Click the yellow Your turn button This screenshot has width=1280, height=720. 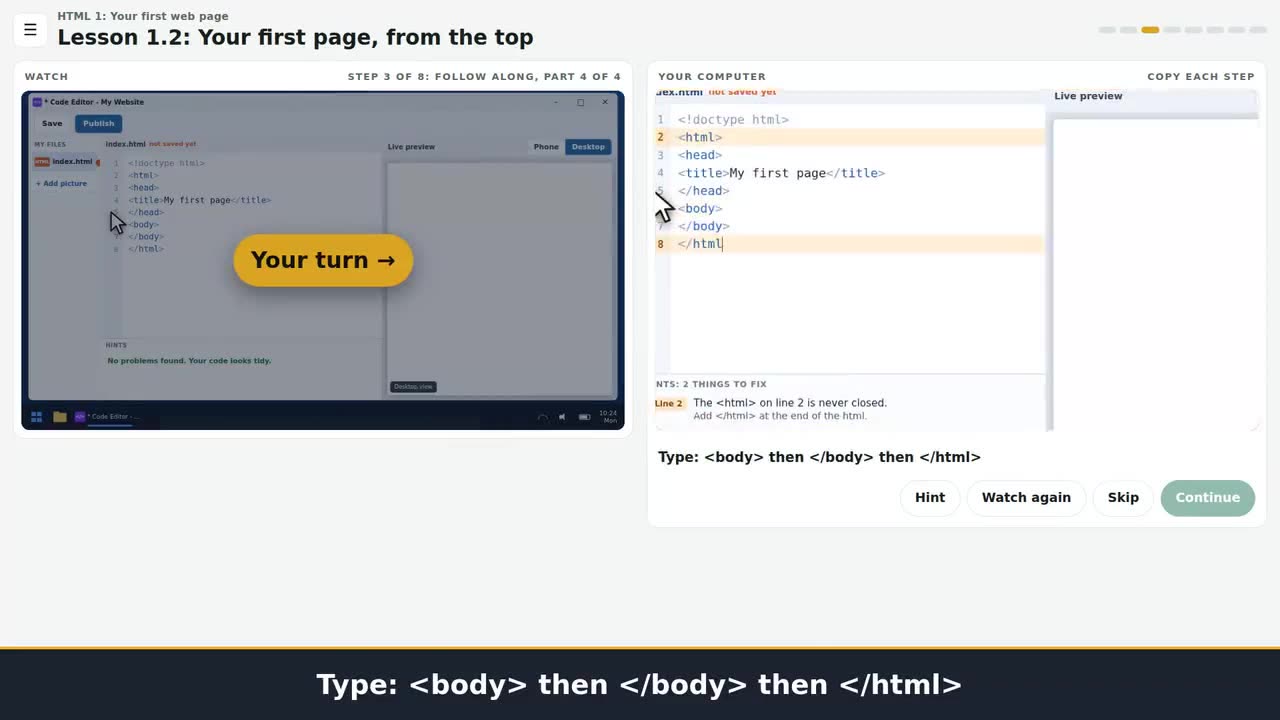tap(323, 260)
